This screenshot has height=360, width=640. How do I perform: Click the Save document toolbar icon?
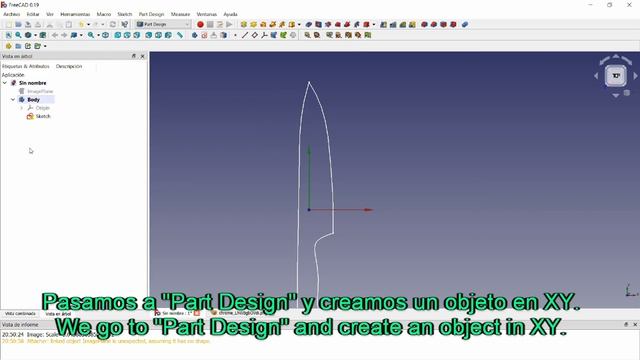(x=28, y=24)
